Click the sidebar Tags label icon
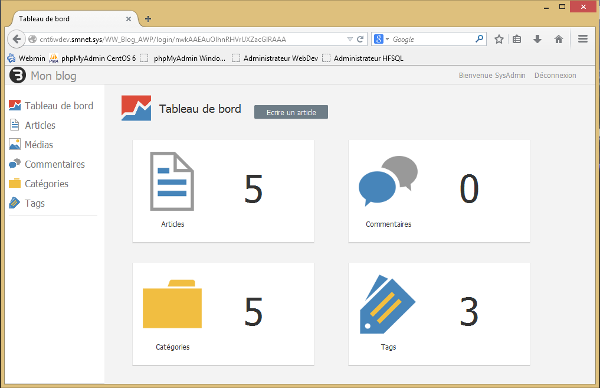This screenshot has width=600, height=388. (15, 203)
